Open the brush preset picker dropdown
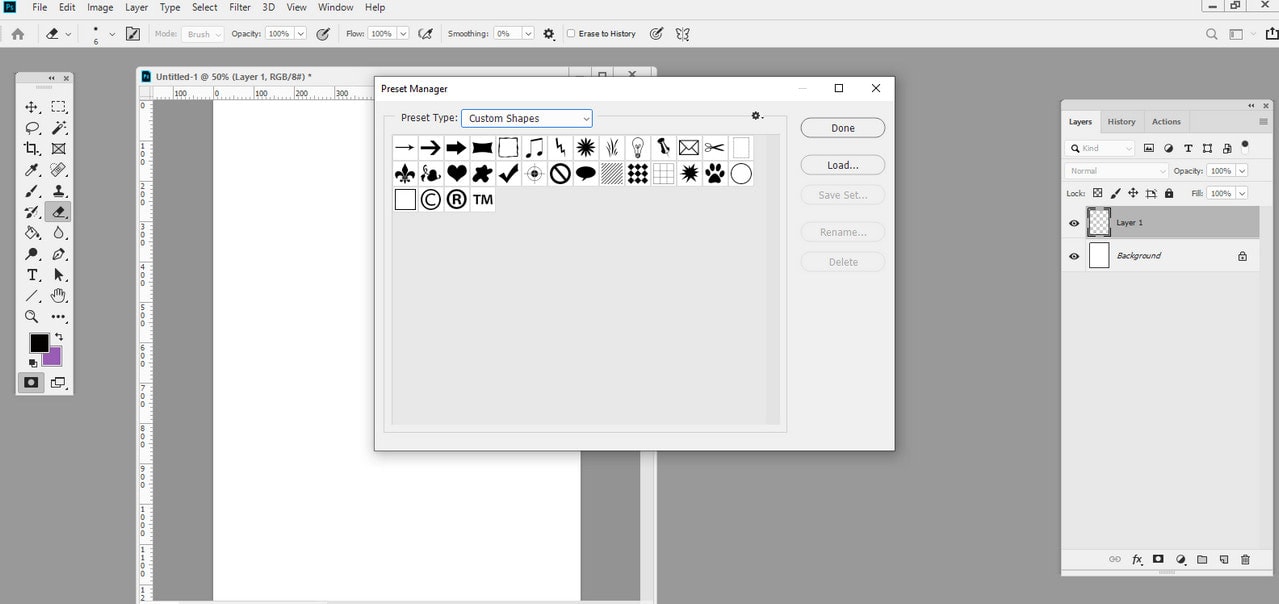Screen dimensions: 1279x604 point(112,34)
